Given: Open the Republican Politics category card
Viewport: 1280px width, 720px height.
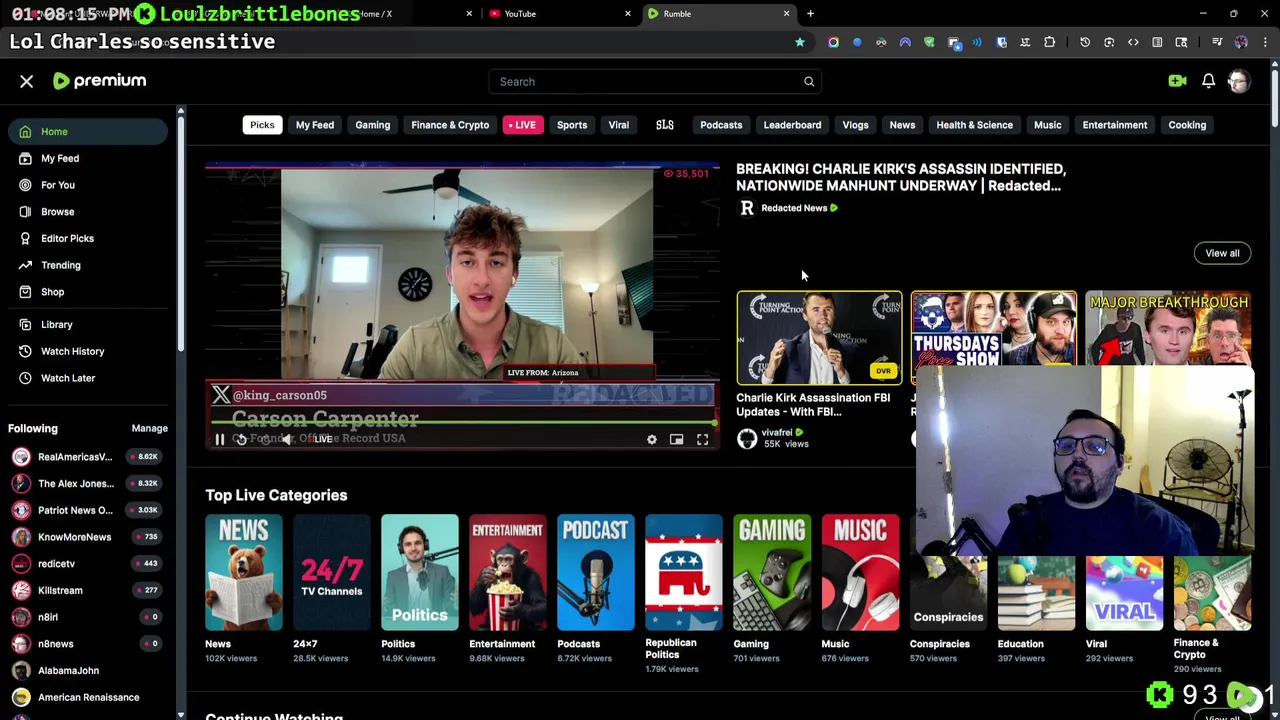Looking at the screenshot, I should pos(683,573).
